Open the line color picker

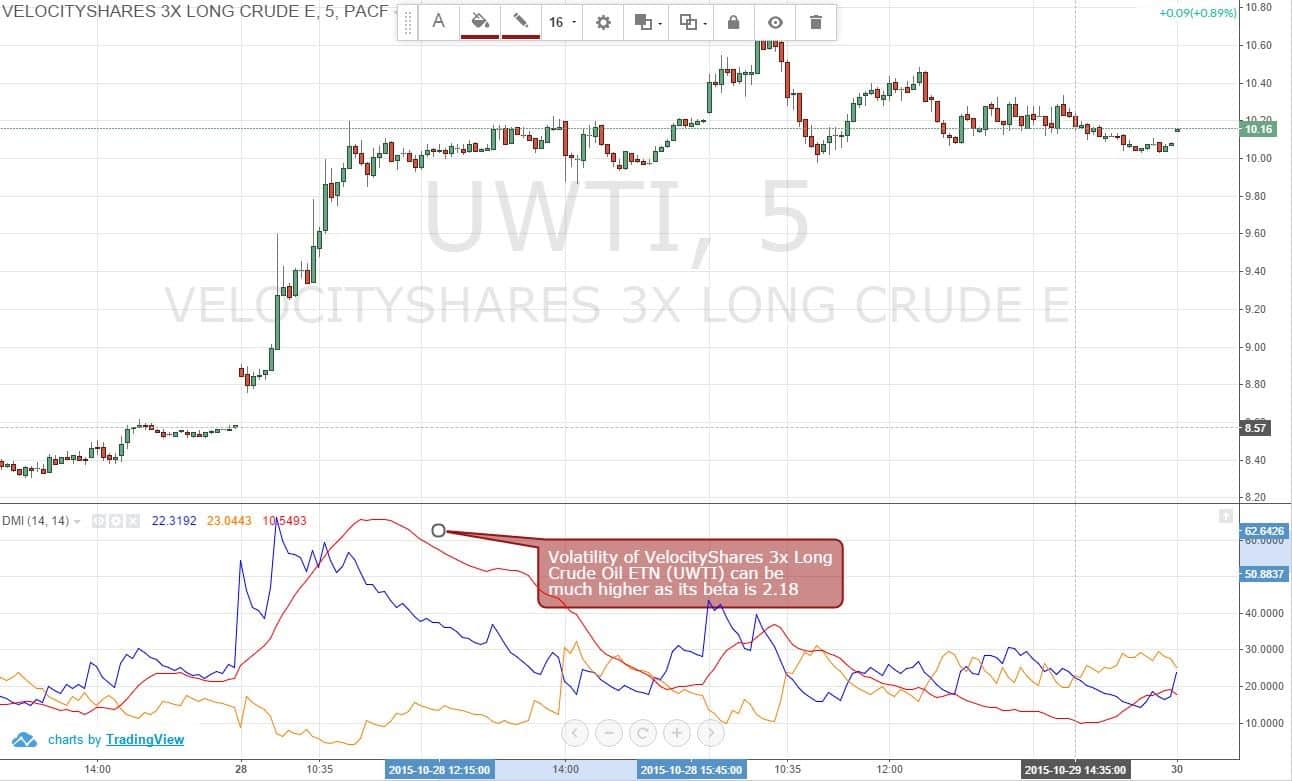(x=520, y=21)
